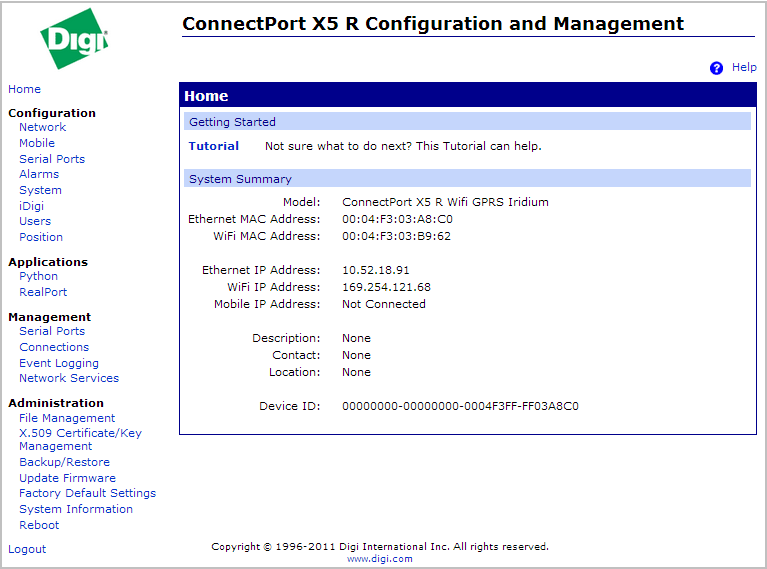Select Reboot in Administration section
Viewport: 767px width, 569px height.
(39, 525)
